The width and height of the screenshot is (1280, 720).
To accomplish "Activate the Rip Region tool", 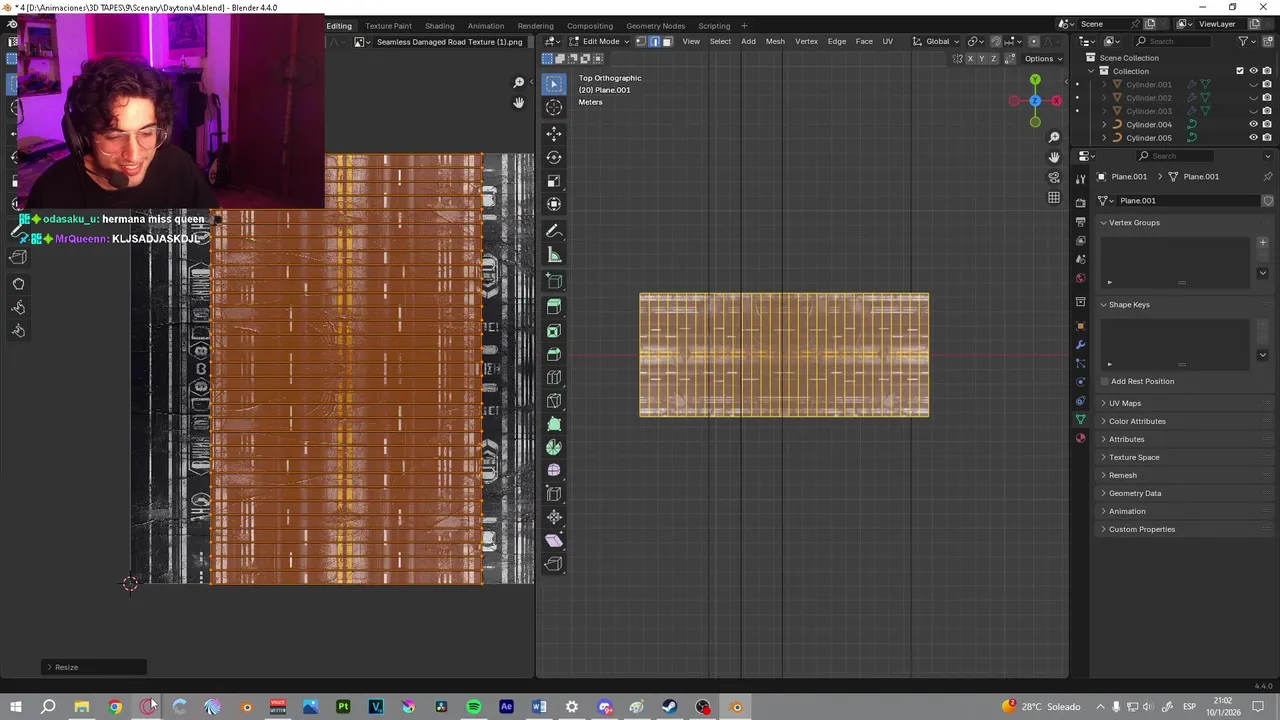I will (554, 564).
